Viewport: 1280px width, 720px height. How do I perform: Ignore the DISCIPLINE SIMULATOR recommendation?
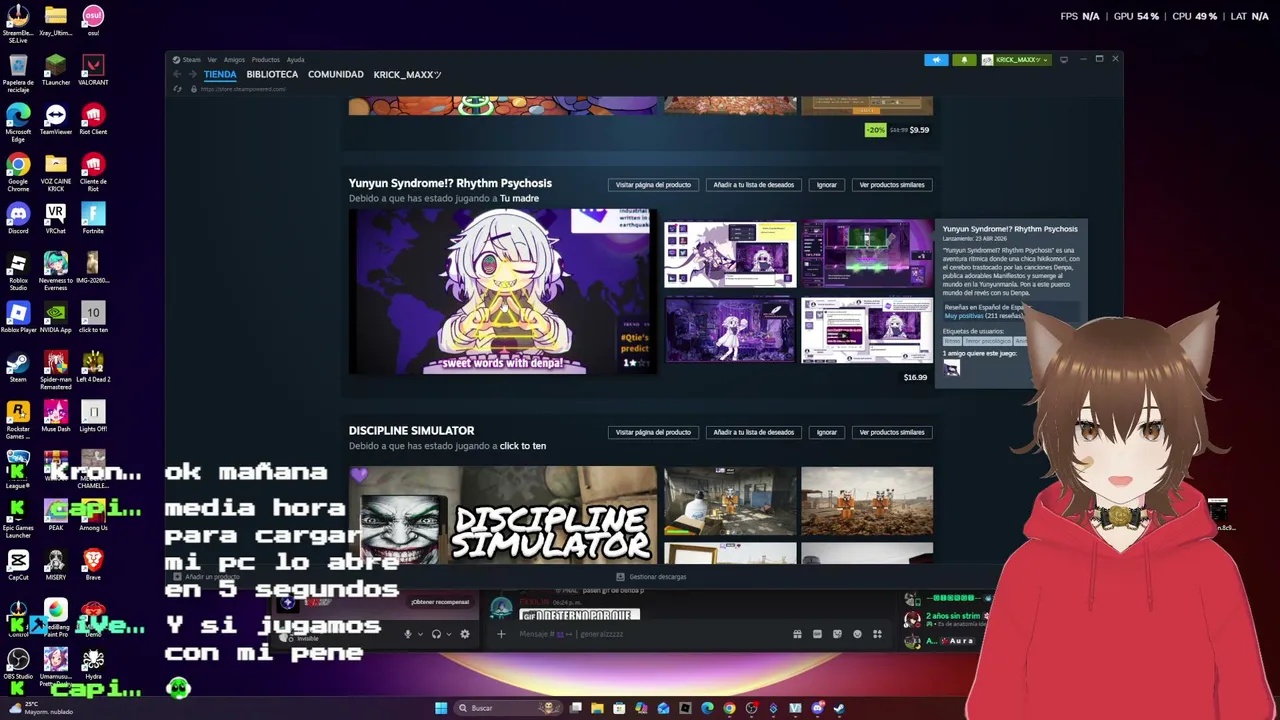[x=826, y=432]
